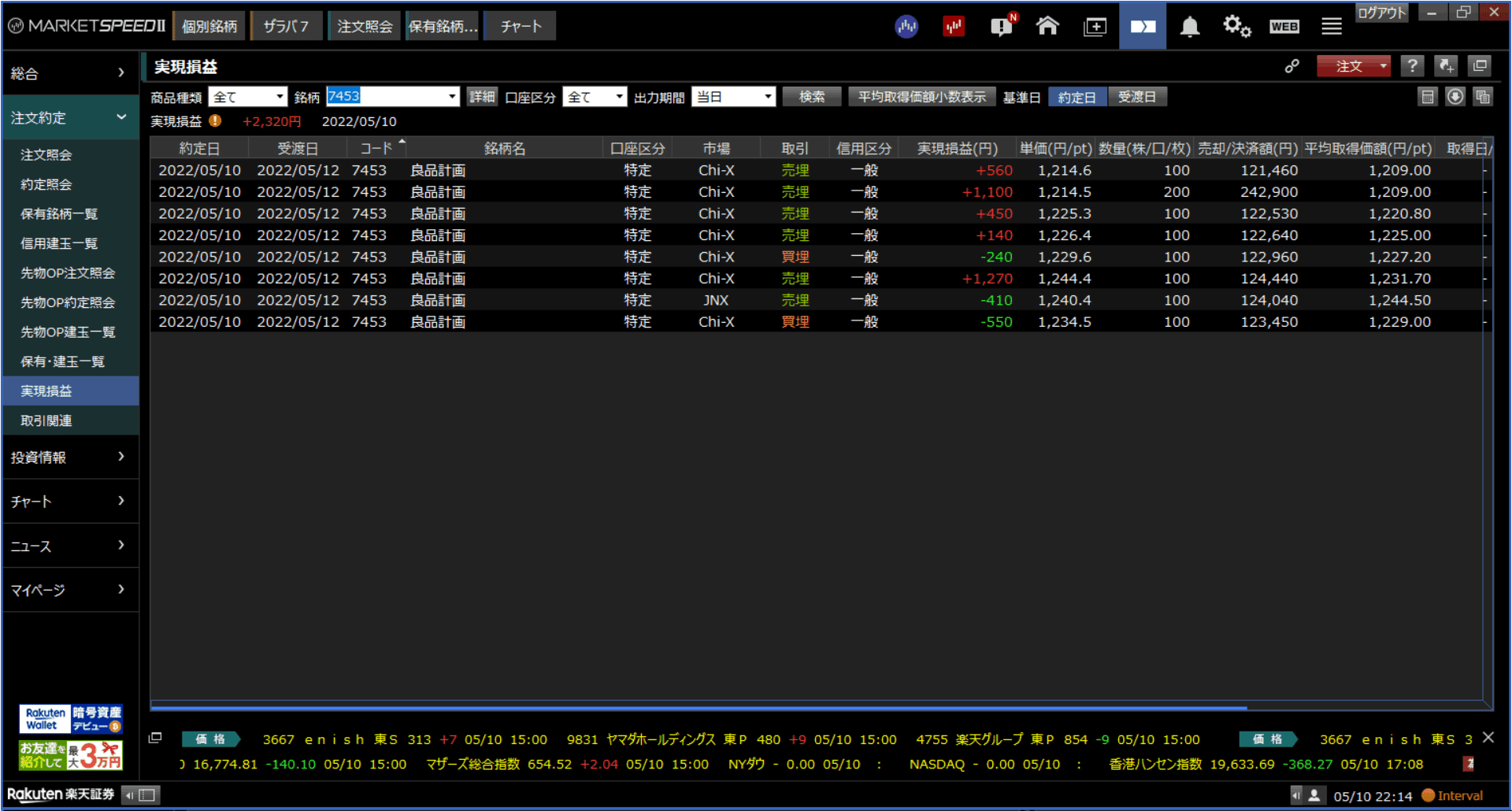The height and width of the screenshot is (811, 1512).
Task: Select the row with +1,270 profit
Action: pyautogui.click(x=817, y=279)
